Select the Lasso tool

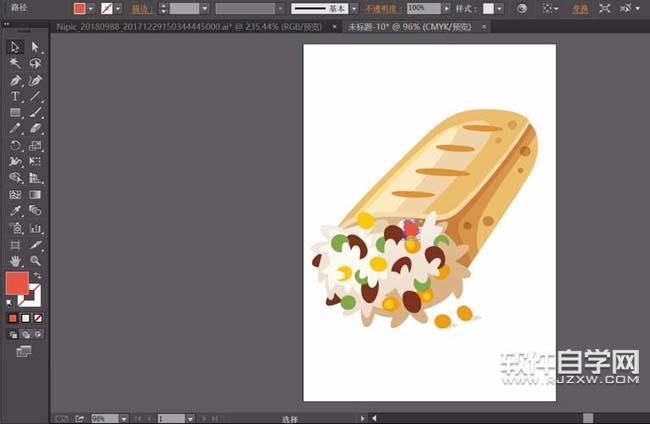(35, 63)
